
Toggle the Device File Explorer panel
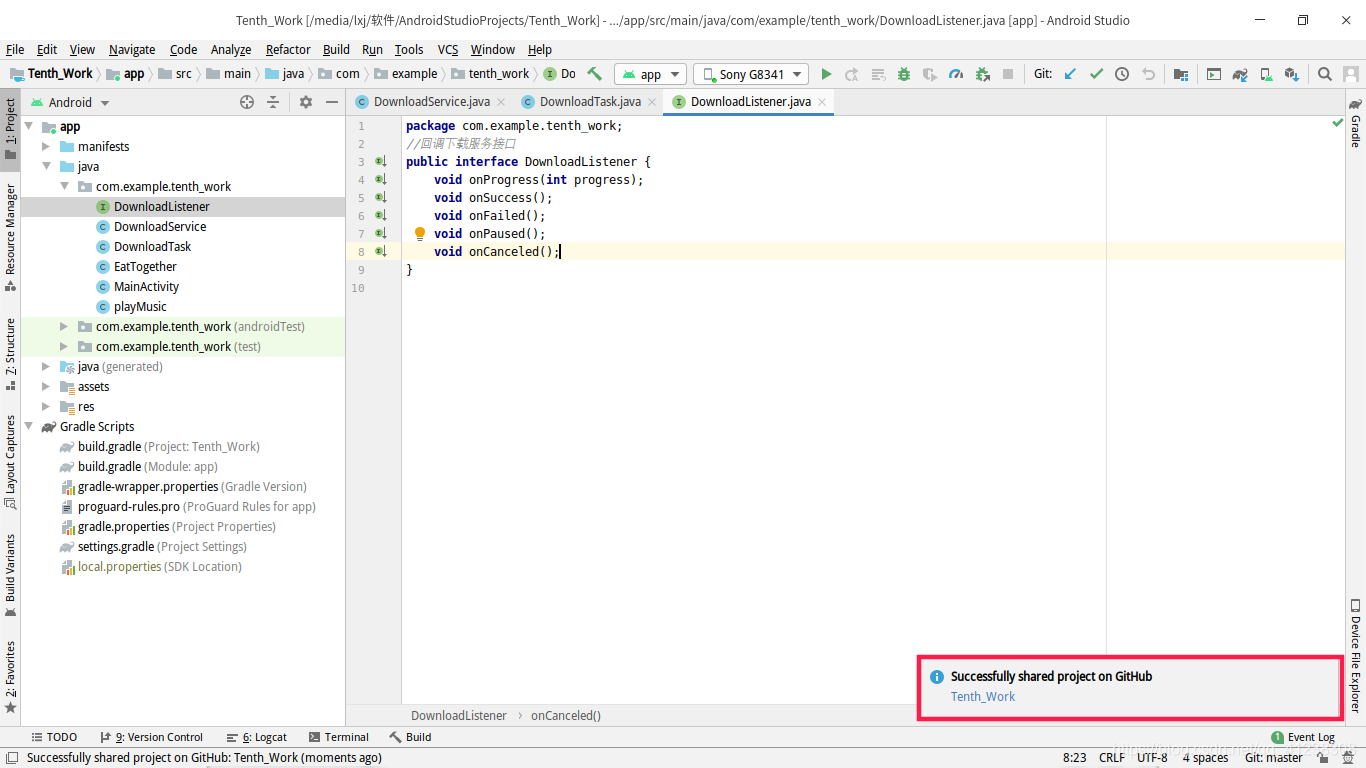coord(1355,655)
